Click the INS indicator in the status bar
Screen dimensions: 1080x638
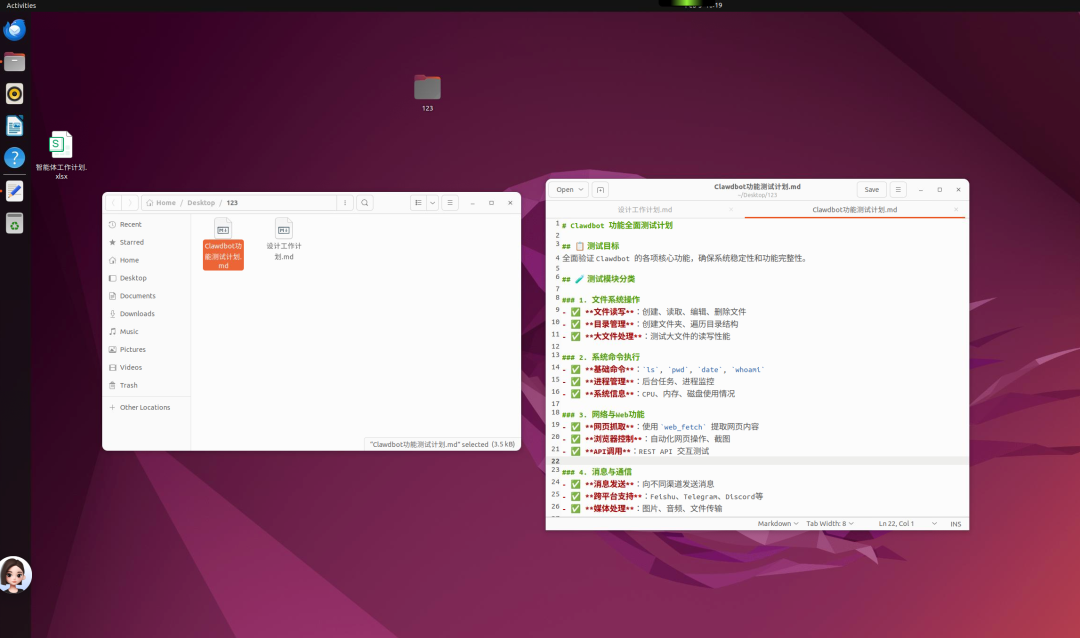(x=955, y=524)
